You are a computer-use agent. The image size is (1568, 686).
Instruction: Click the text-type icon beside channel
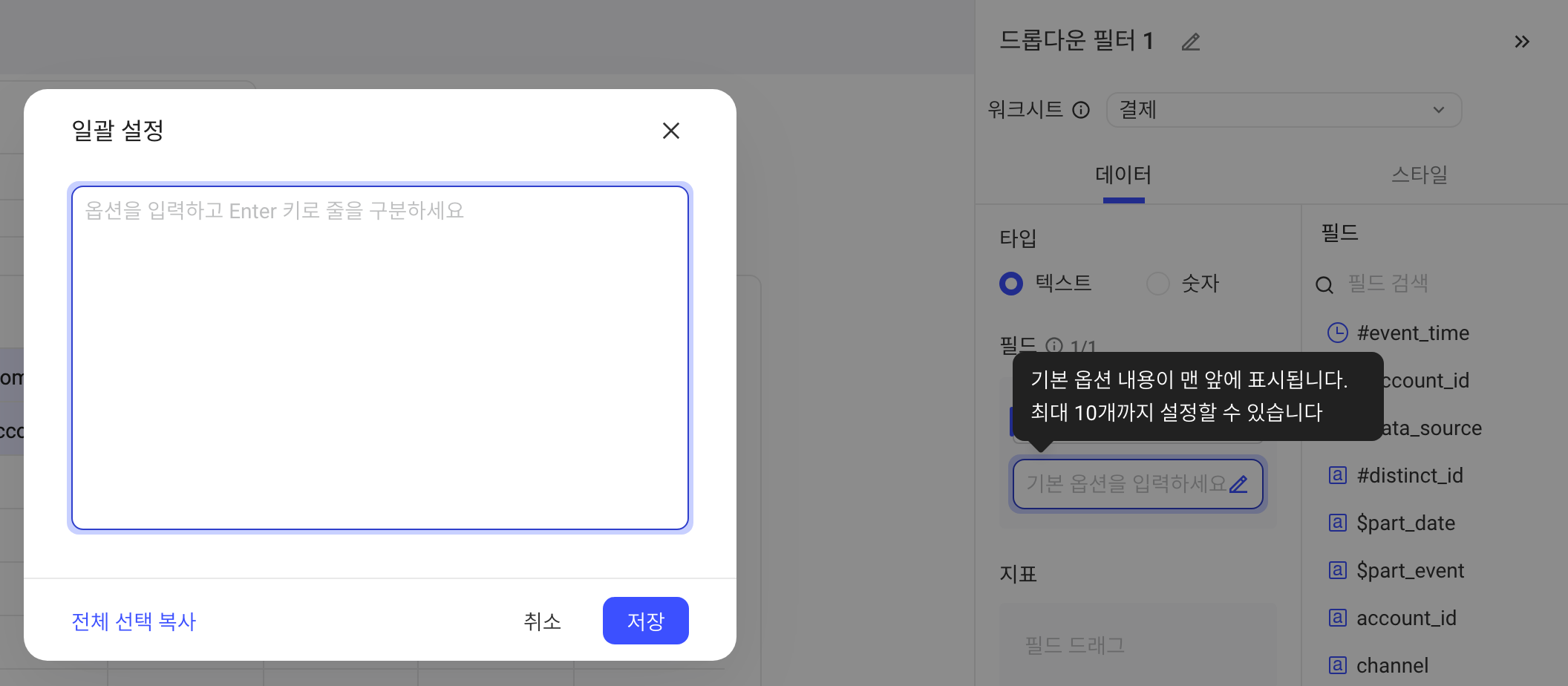pos(1337,664)
